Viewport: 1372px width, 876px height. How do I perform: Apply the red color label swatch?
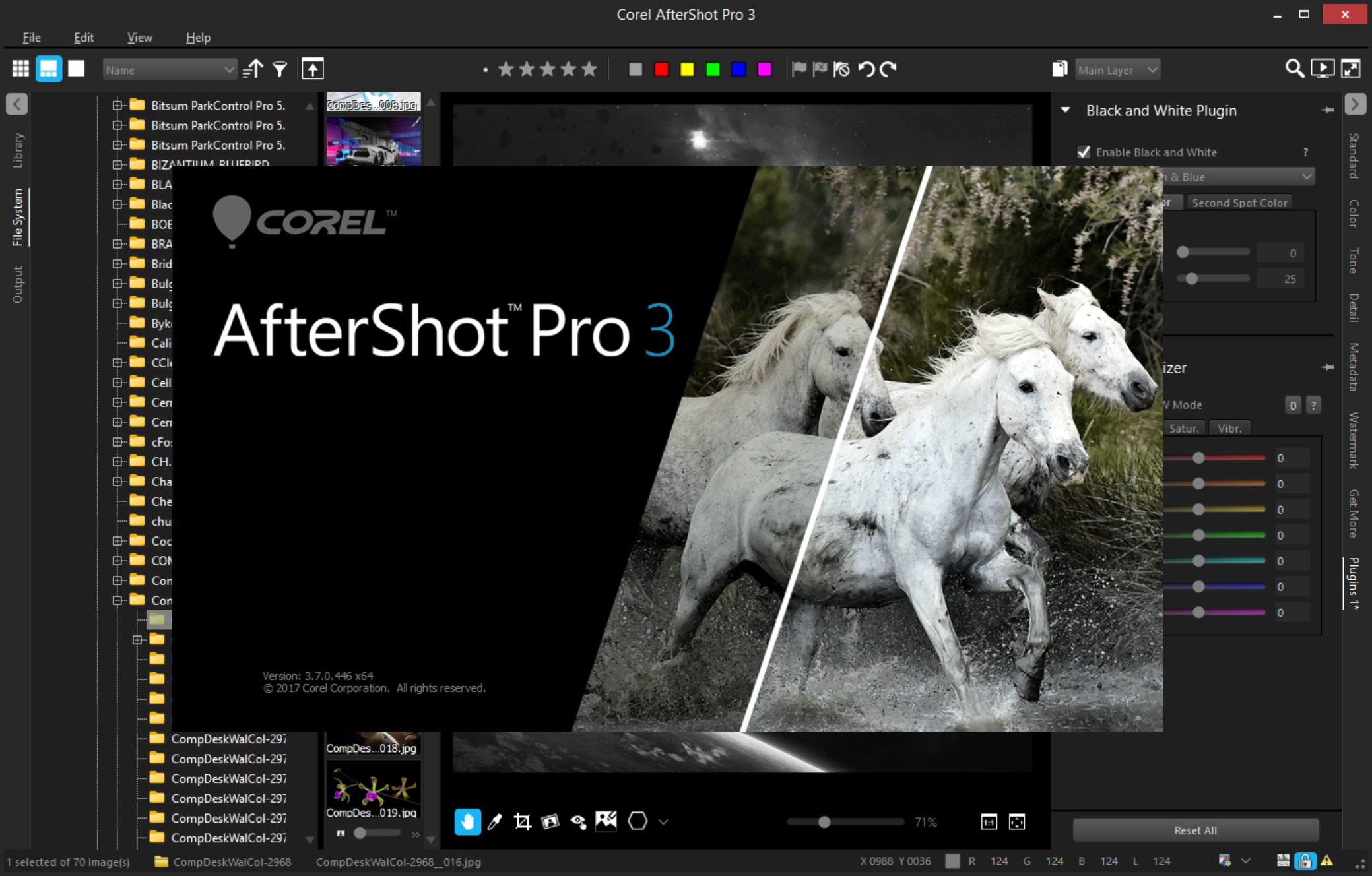(x=661, y=69)
